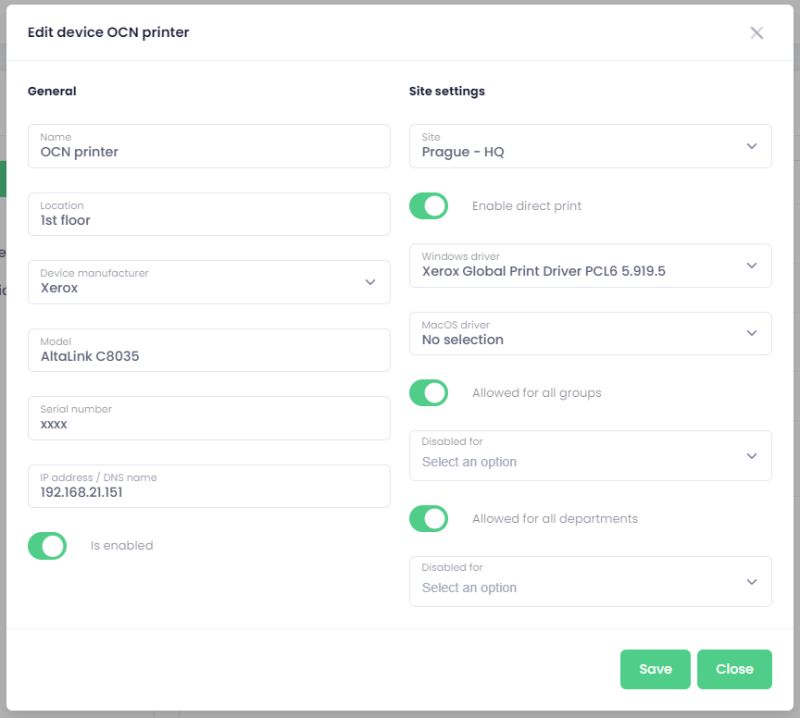This screenshot has width=800, height=718.
Task: Click the chevron arrow in Site field
Action: (752, 146)
